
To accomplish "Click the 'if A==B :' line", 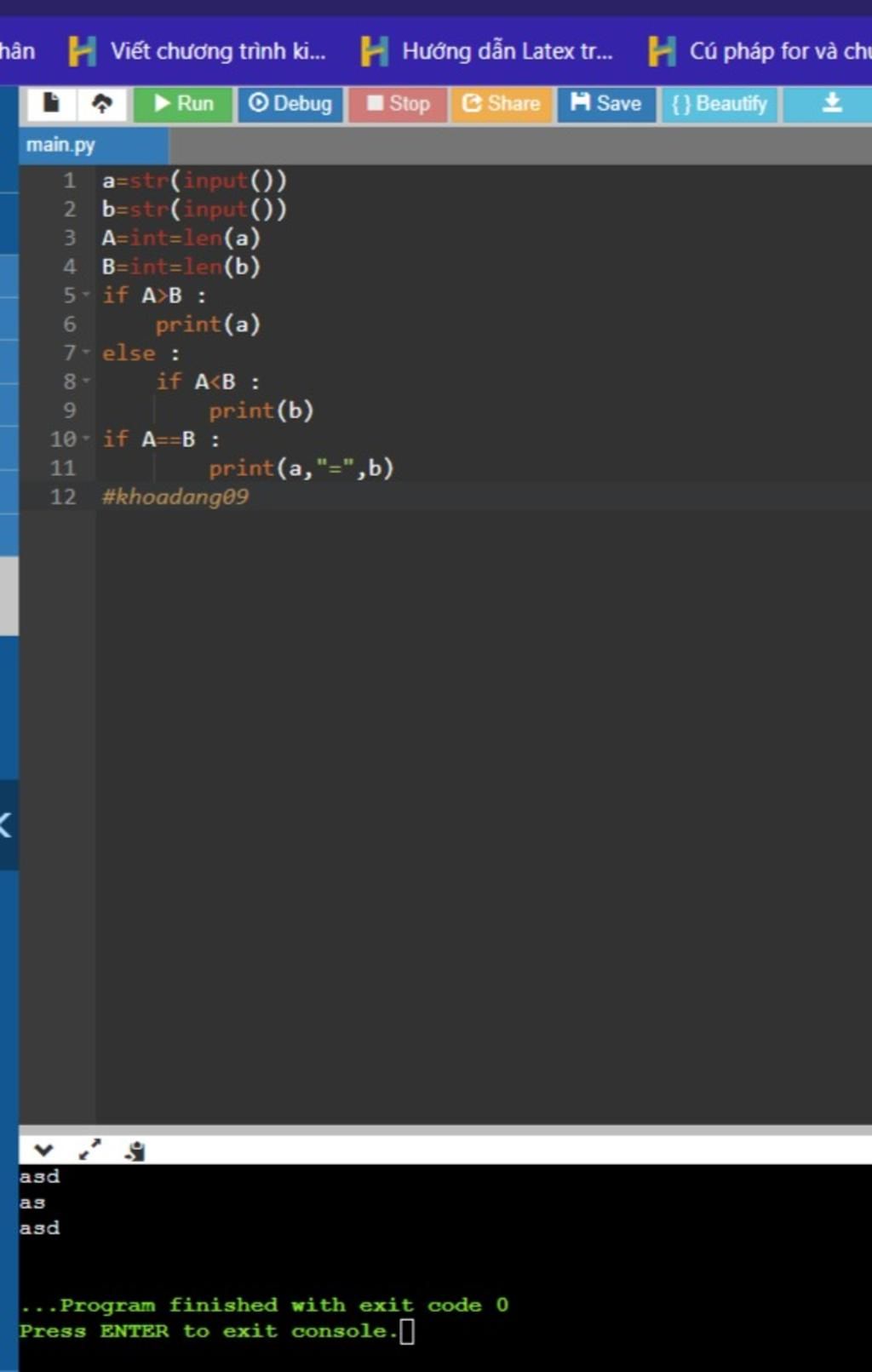I will 161,439.
